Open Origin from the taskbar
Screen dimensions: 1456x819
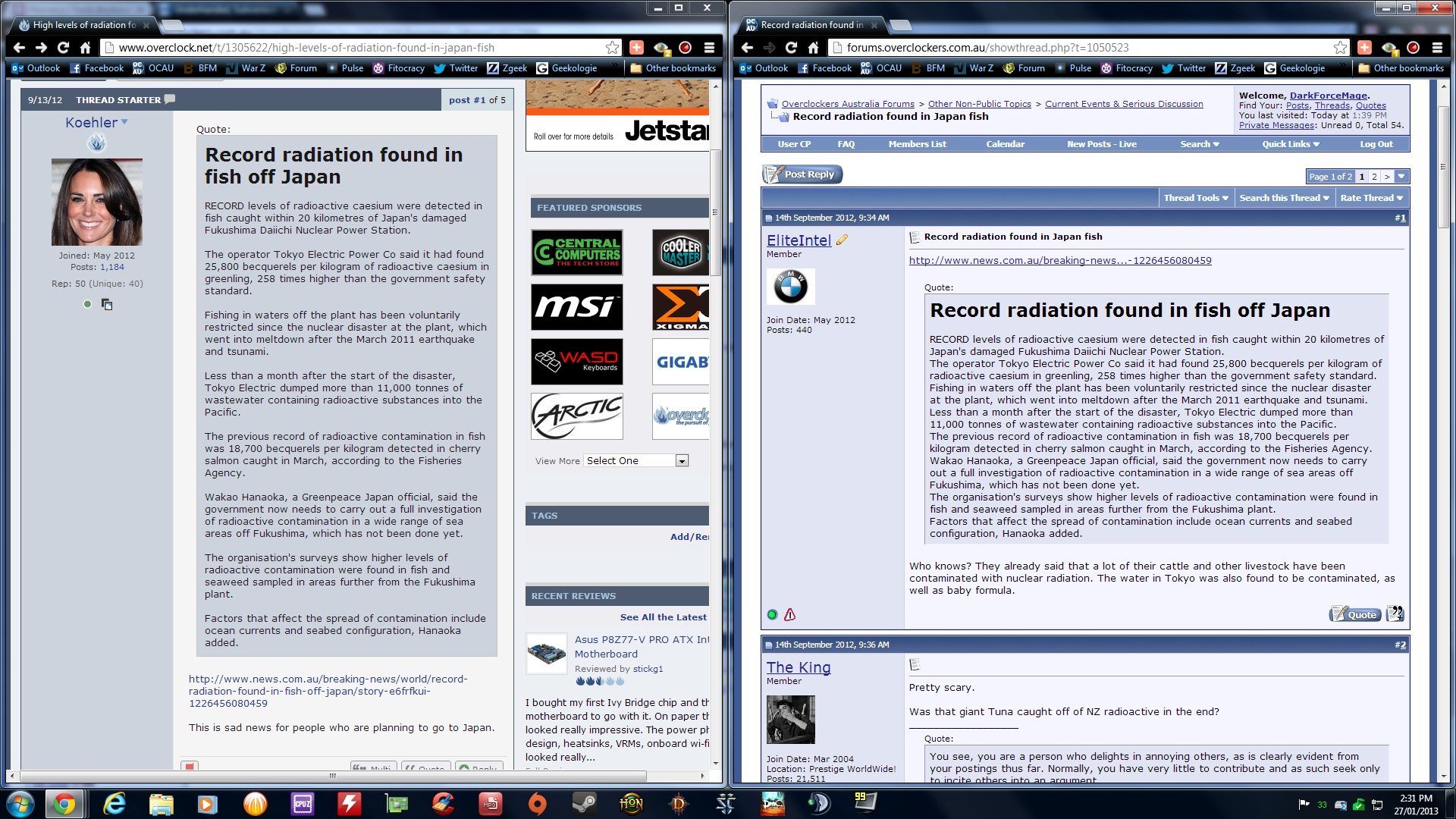537,803
